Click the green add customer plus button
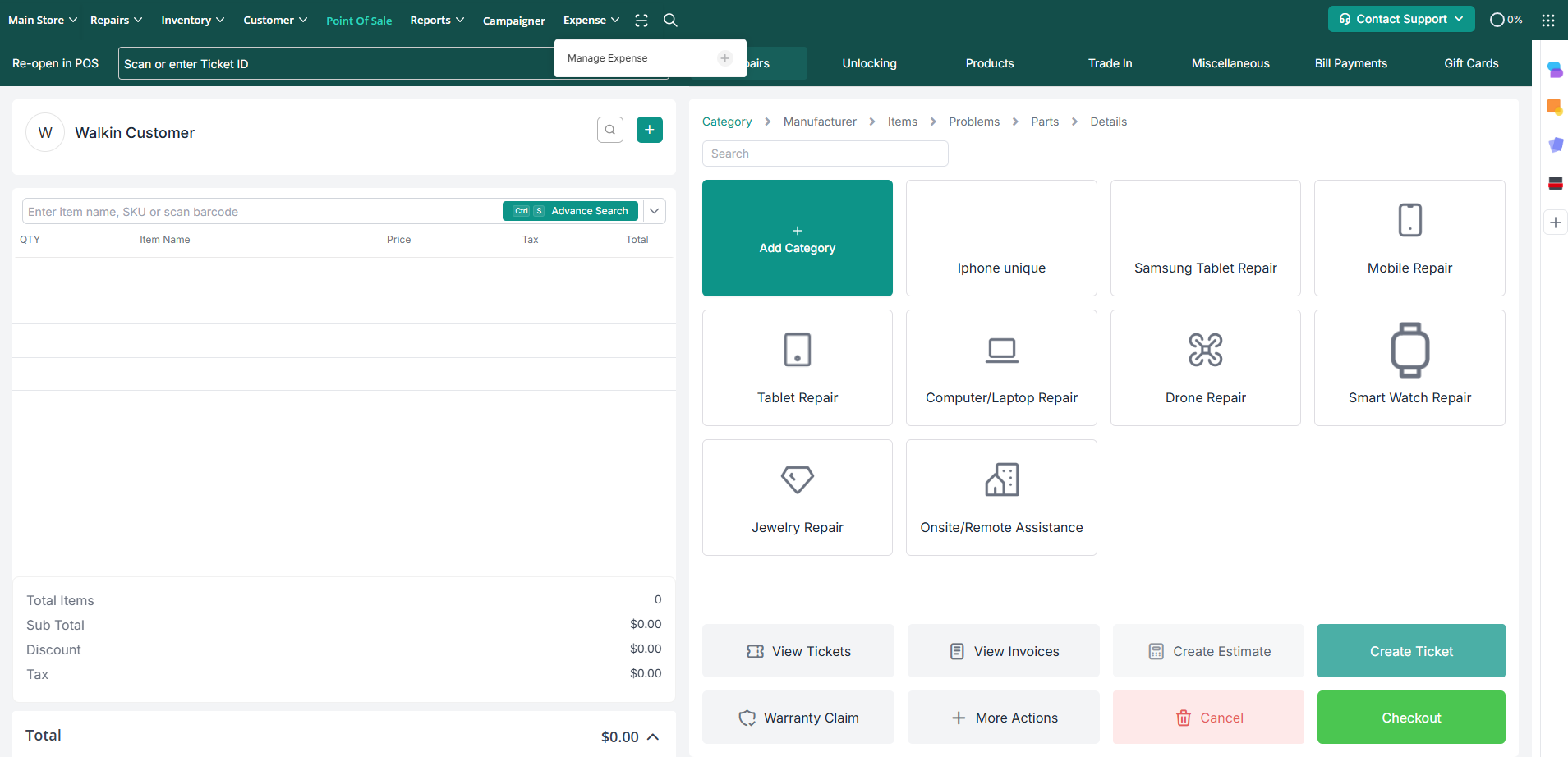 [x=649, y=130]
